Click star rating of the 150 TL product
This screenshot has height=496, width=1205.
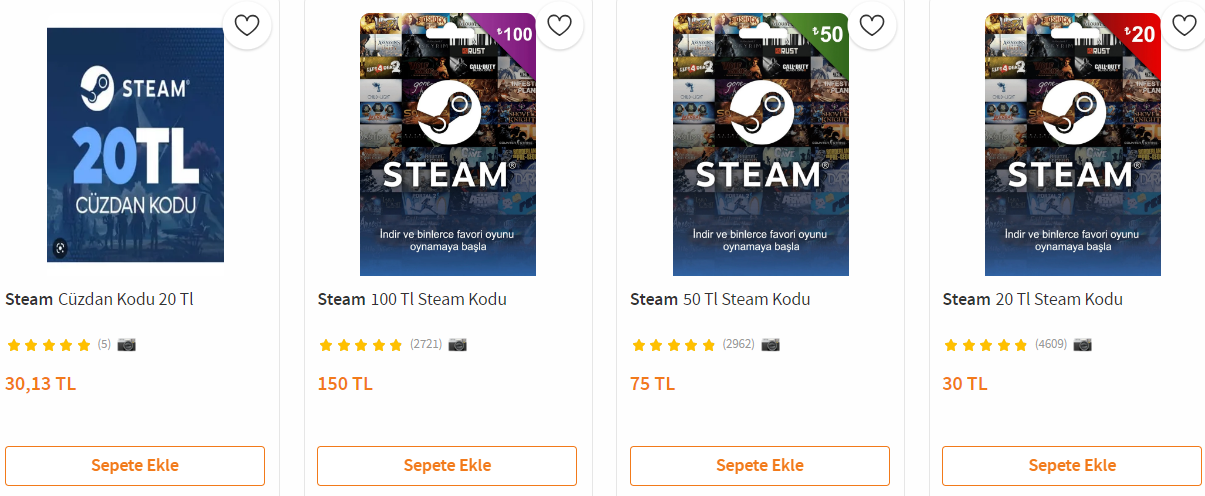tap(360, 345)
